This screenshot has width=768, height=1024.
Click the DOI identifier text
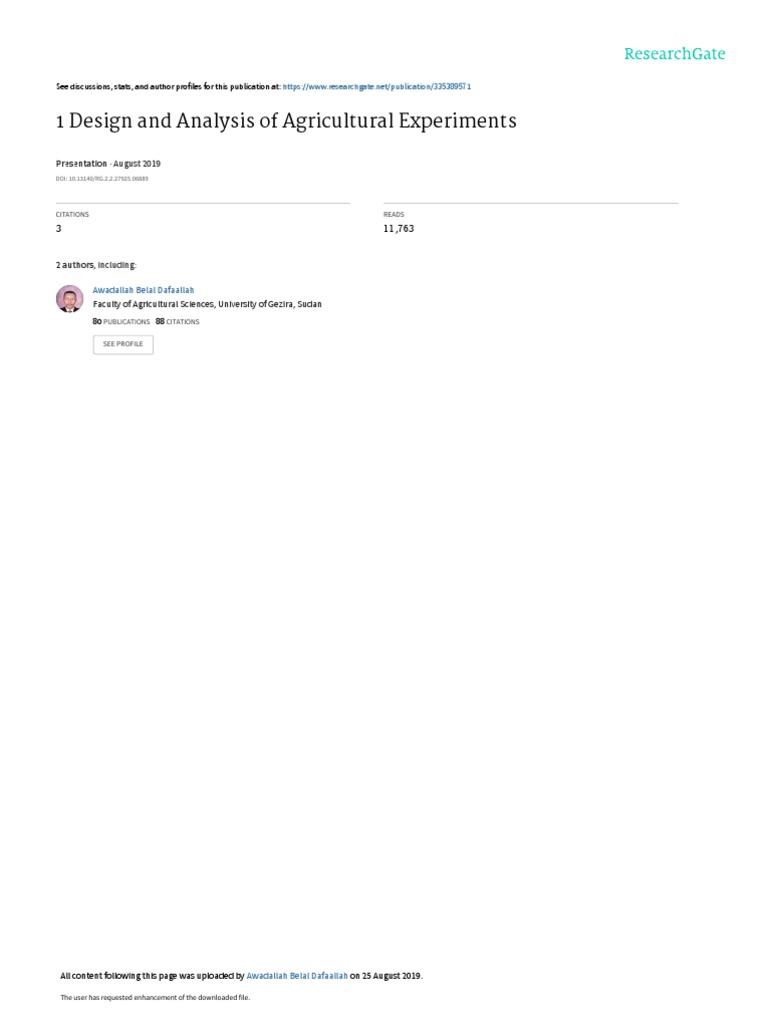[102, 178]
